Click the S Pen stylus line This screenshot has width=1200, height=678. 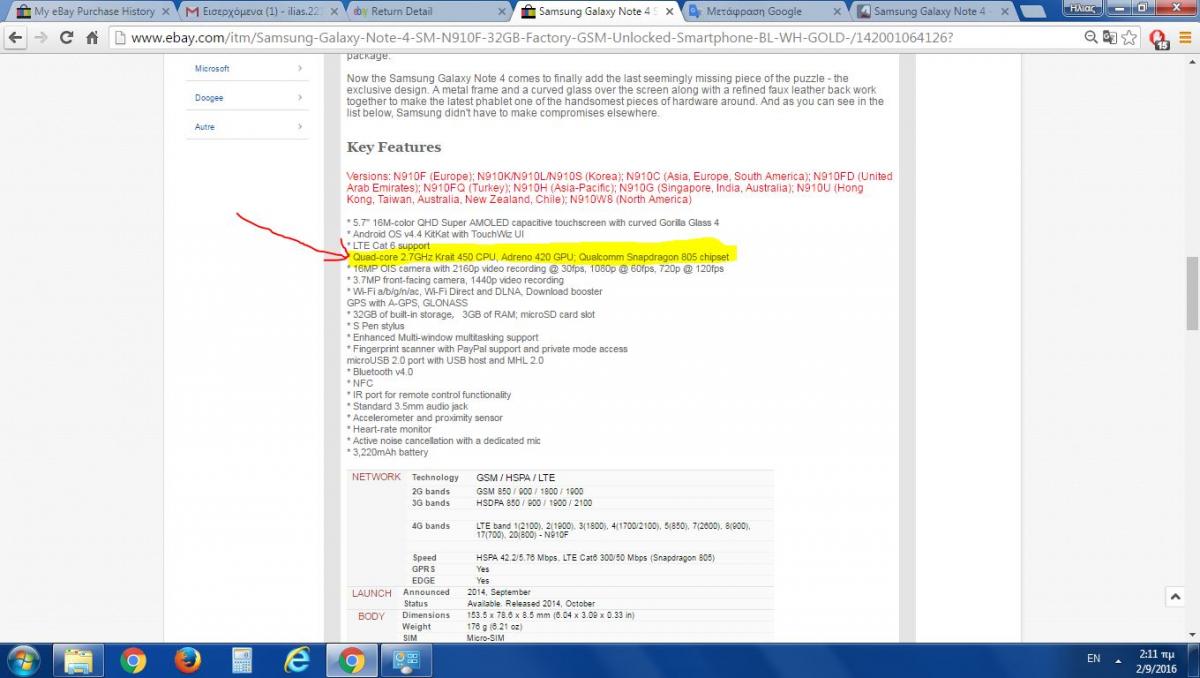[x=376, y=326]
